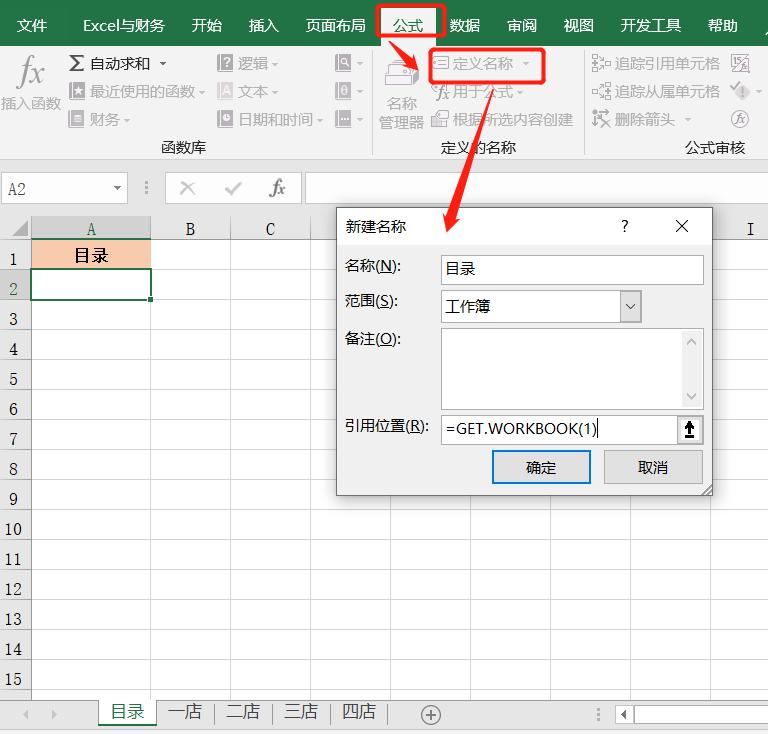Click Evaluate Formula icon
The image size is (768, 734).
click(x=740, y=119)
